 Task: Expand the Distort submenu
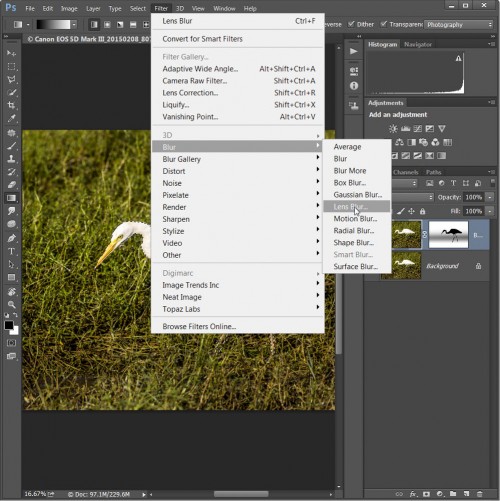tap(238, 171)
